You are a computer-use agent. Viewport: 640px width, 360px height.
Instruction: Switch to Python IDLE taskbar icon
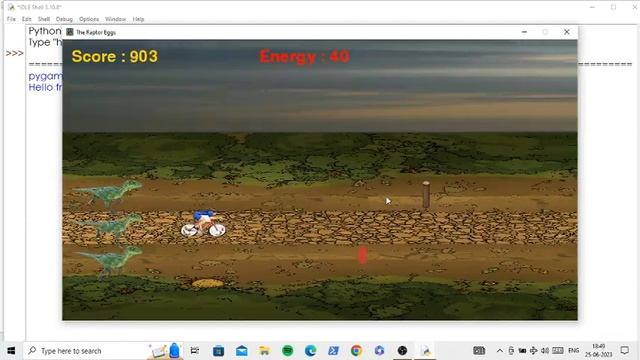[x=425, y=351]
